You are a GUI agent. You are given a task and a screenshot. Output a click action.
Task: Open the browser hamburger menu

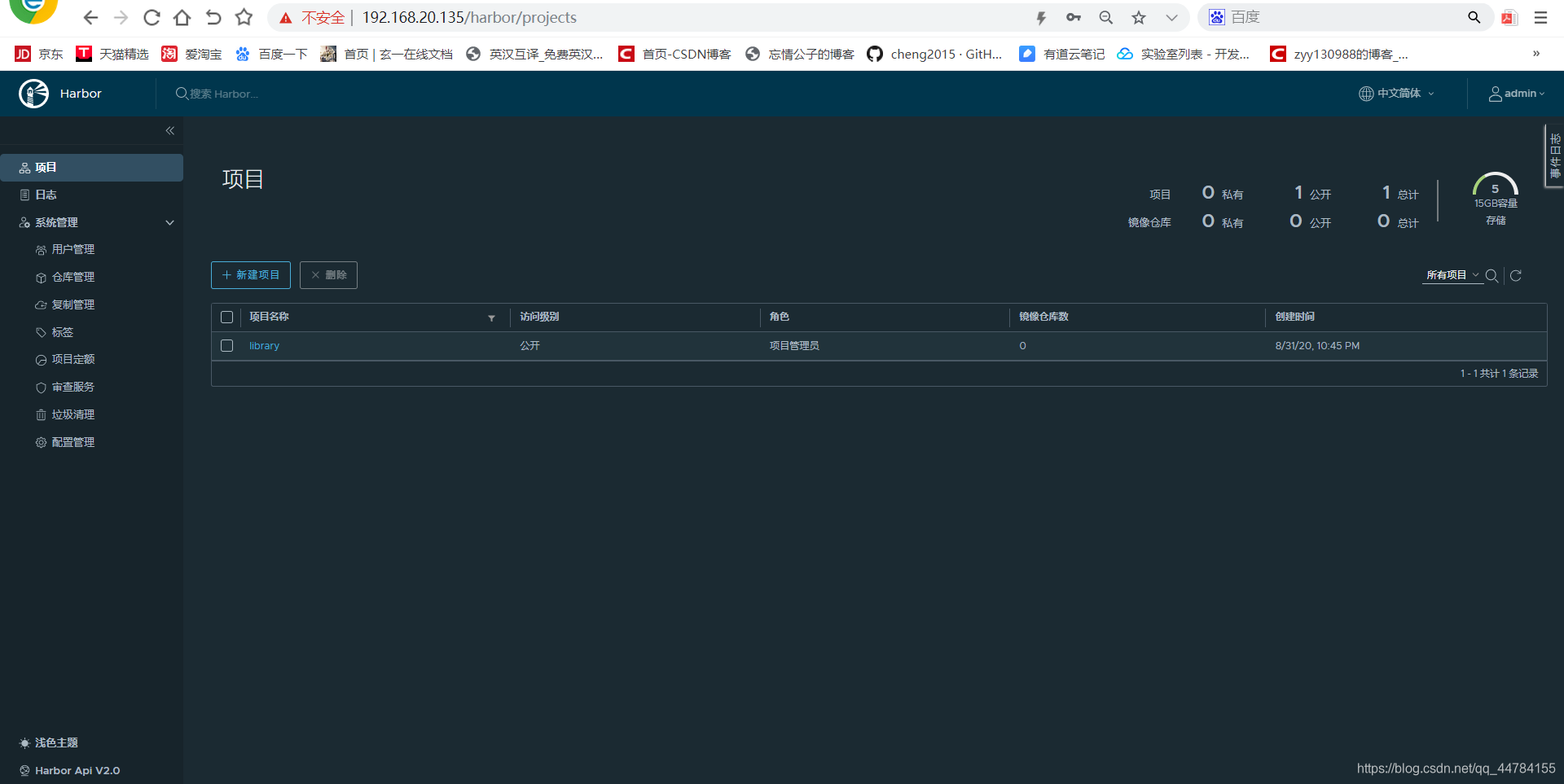pyautogui.click(x=1541, y=18)
